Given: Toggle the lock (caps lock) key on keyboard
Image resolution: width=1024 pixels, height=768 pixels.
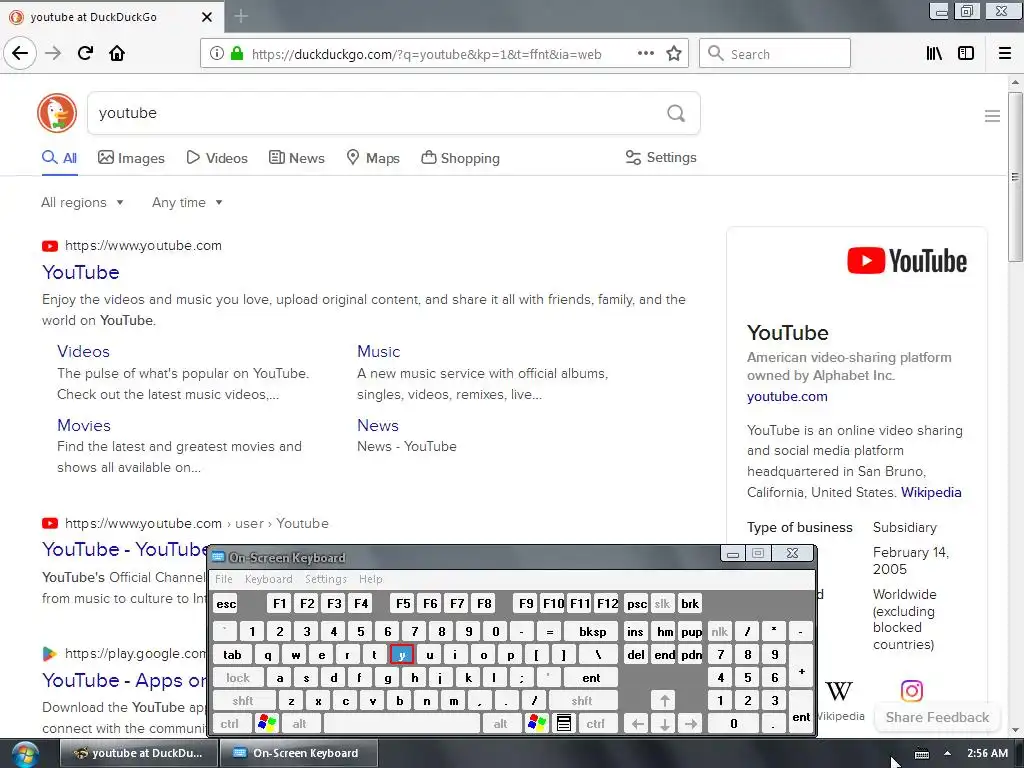Looking at the screenshot, I should pos(238,678).
